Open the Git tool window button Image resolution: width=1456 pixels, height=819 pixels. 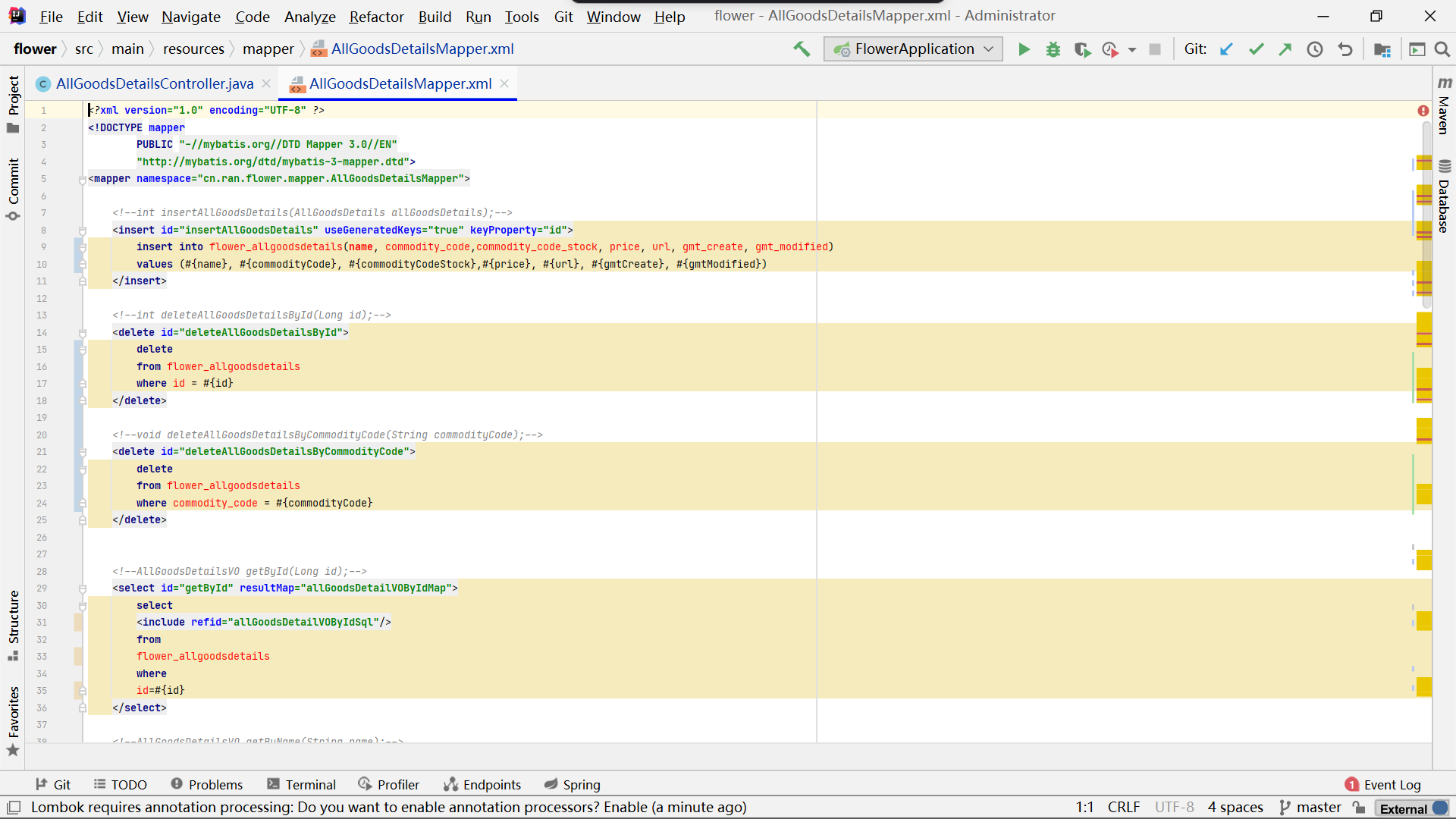[53, 785]
